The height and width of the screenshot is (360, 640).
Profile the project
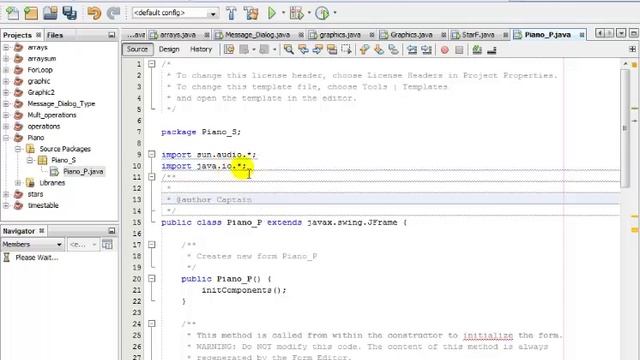(322, 13)
